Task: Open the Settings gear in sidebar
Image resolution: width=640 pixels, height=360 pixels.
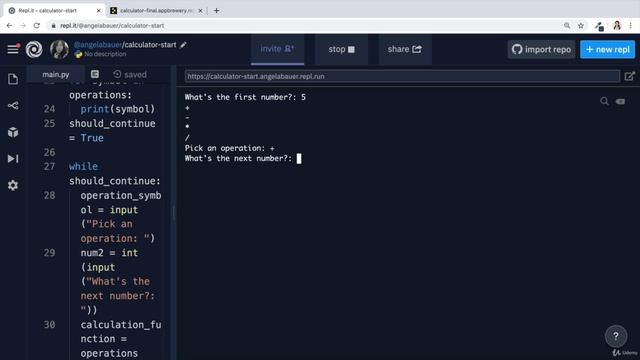Action: tap(13, 185)
